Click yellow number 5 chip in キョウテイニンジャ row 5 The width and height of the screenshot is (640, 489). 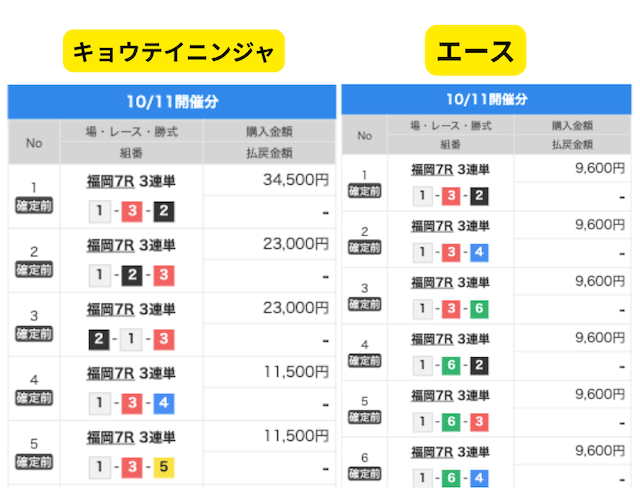pos(163,466)
